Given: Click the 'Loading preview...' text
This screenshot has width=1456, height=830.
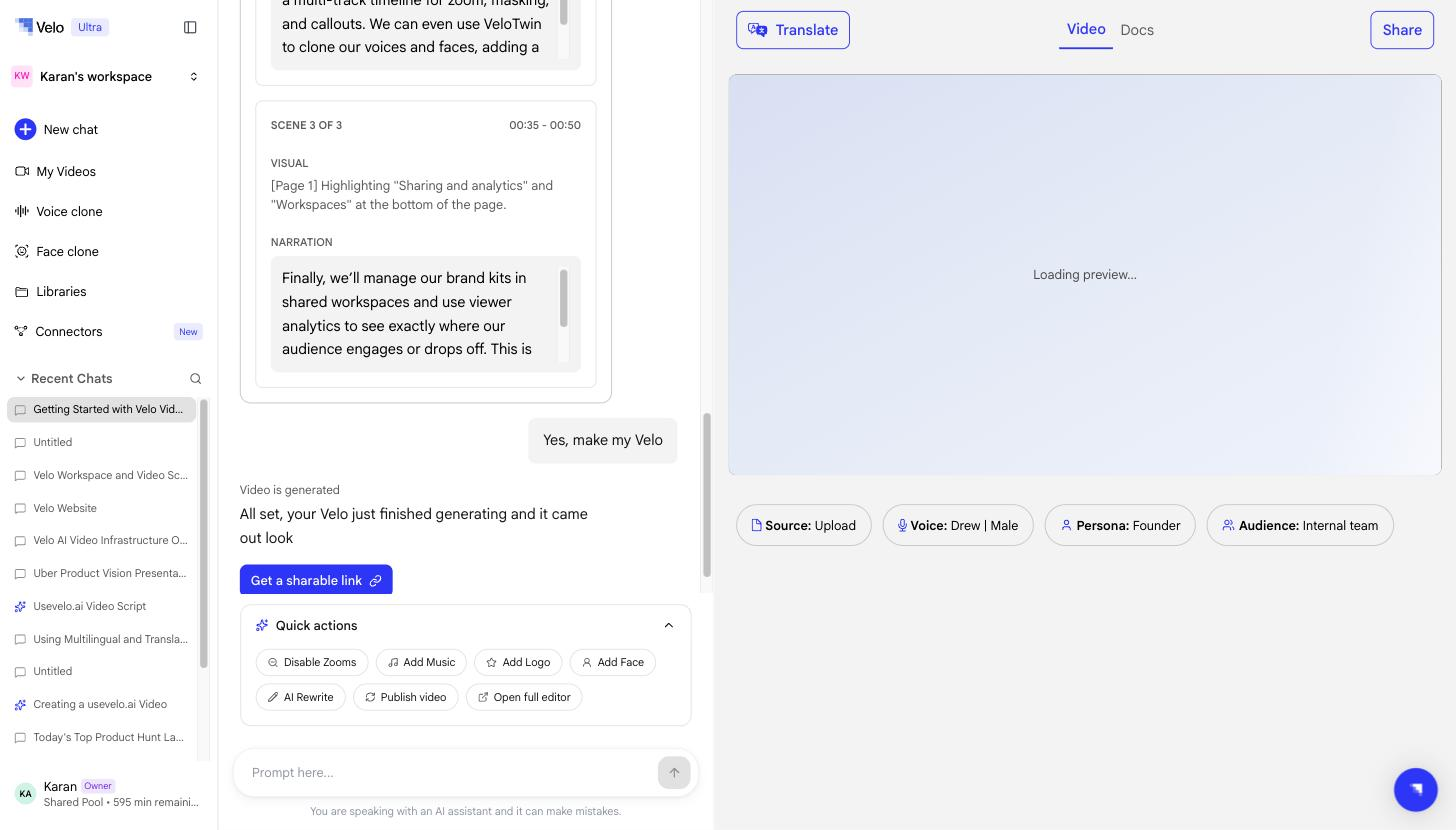Looking at the screenshot, I should 1085,274.
